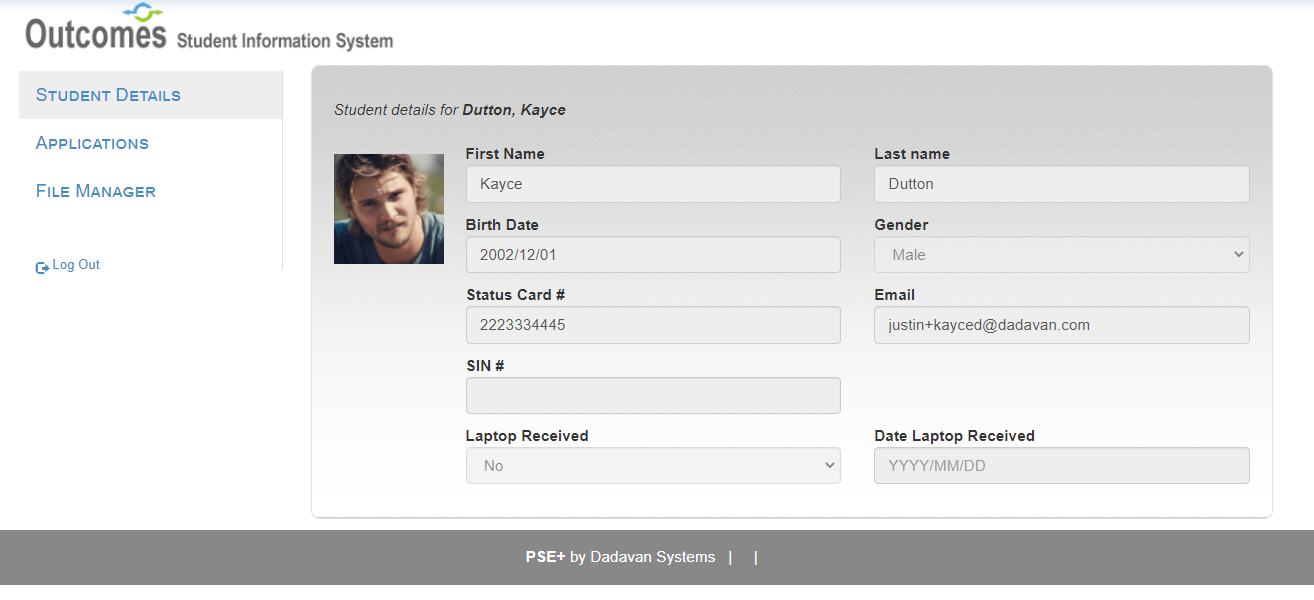Click the Outcomes logo graphic
Screen dimensions: 1314x600
click(x=96, y=26)
